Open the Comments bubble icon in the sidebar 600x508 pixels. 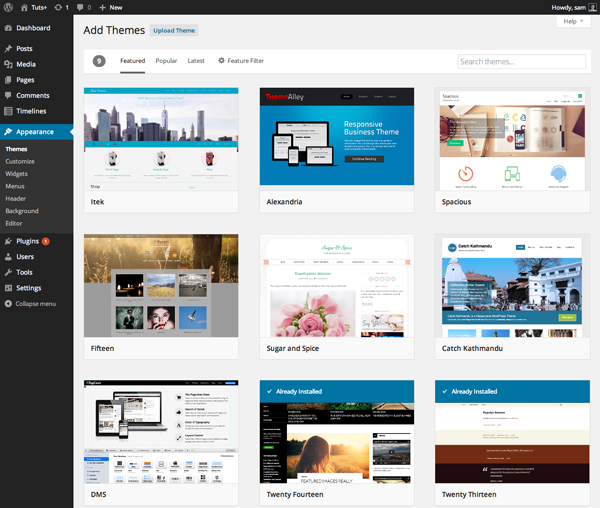(x=8, y=95)
